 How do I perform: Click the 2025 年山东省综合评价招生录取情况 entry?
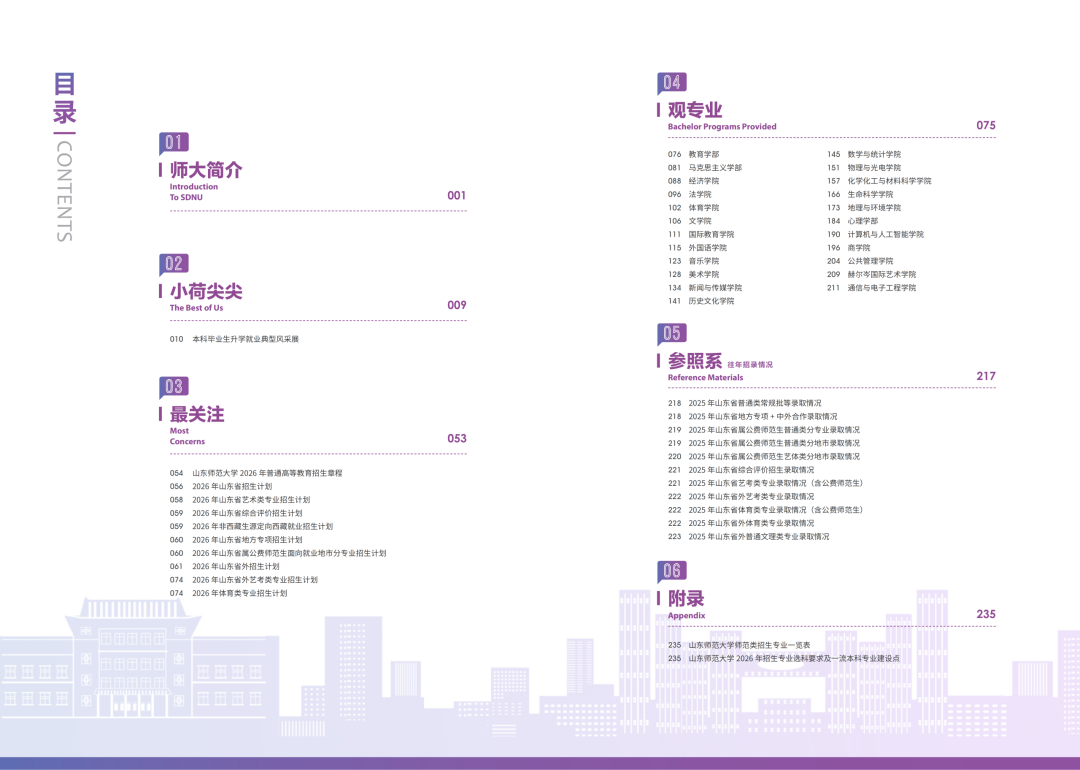(741, 470)
